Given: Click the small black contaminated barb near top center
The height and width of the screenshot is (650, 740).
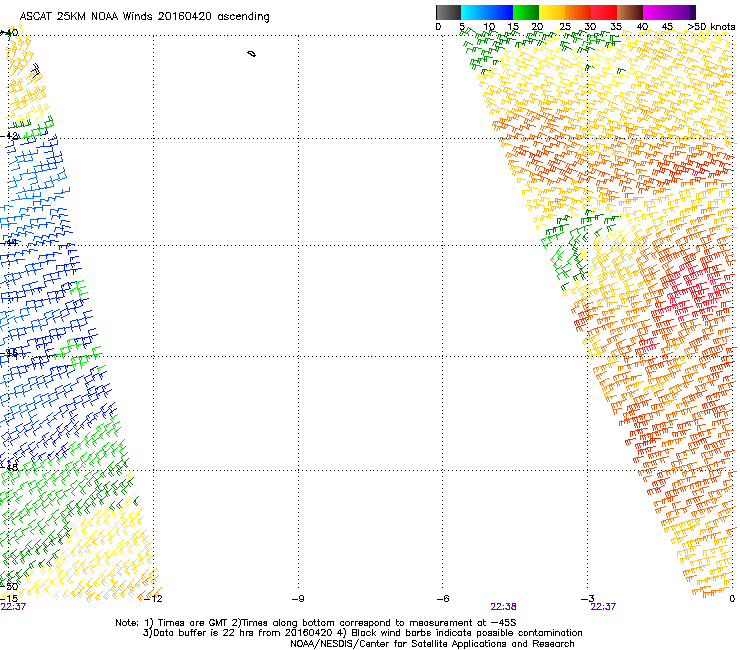Looking at the screenshot, I should (x=252, y=54).
